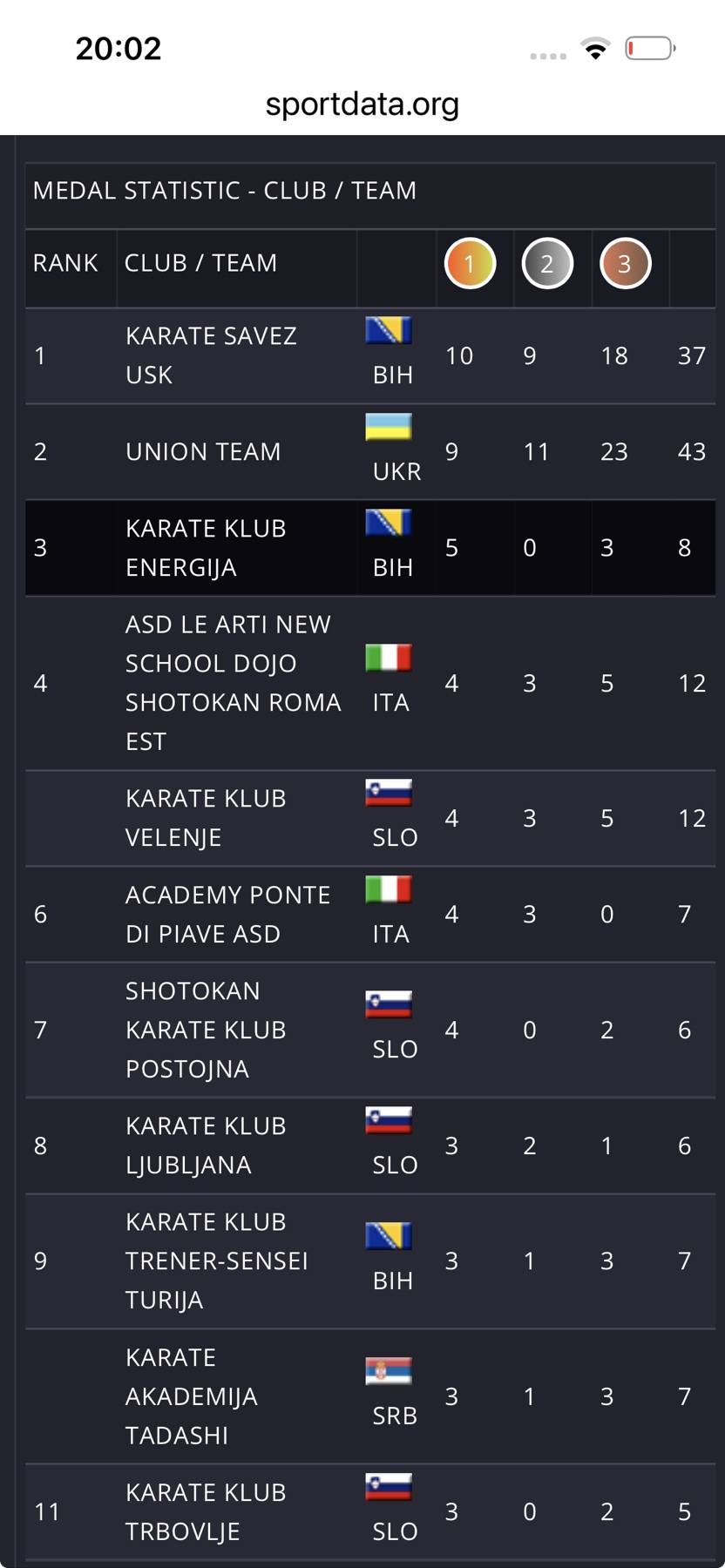The image size is (725, 1568).
Task: Open Karate Klub Trbovlje entry
Action: [206, 1511]
